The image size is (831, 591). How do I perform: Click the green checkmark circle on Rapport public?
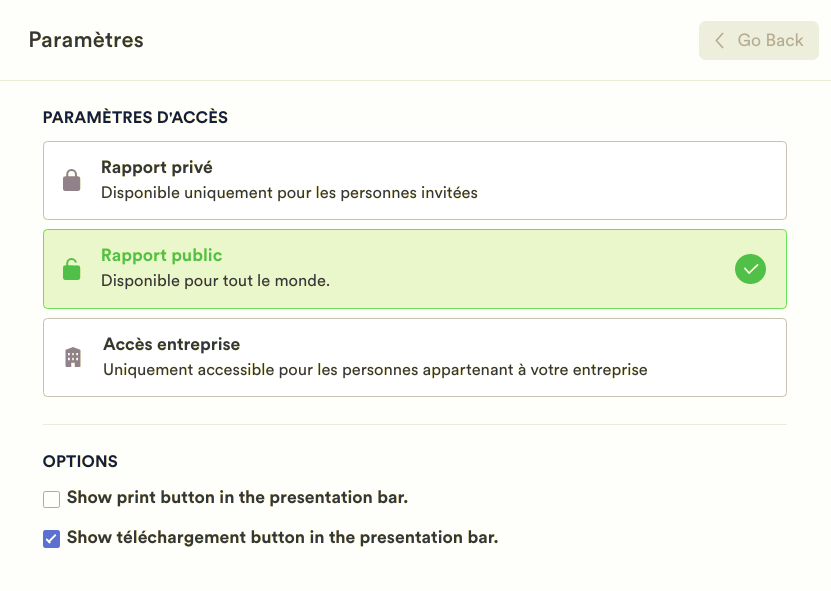750,269
